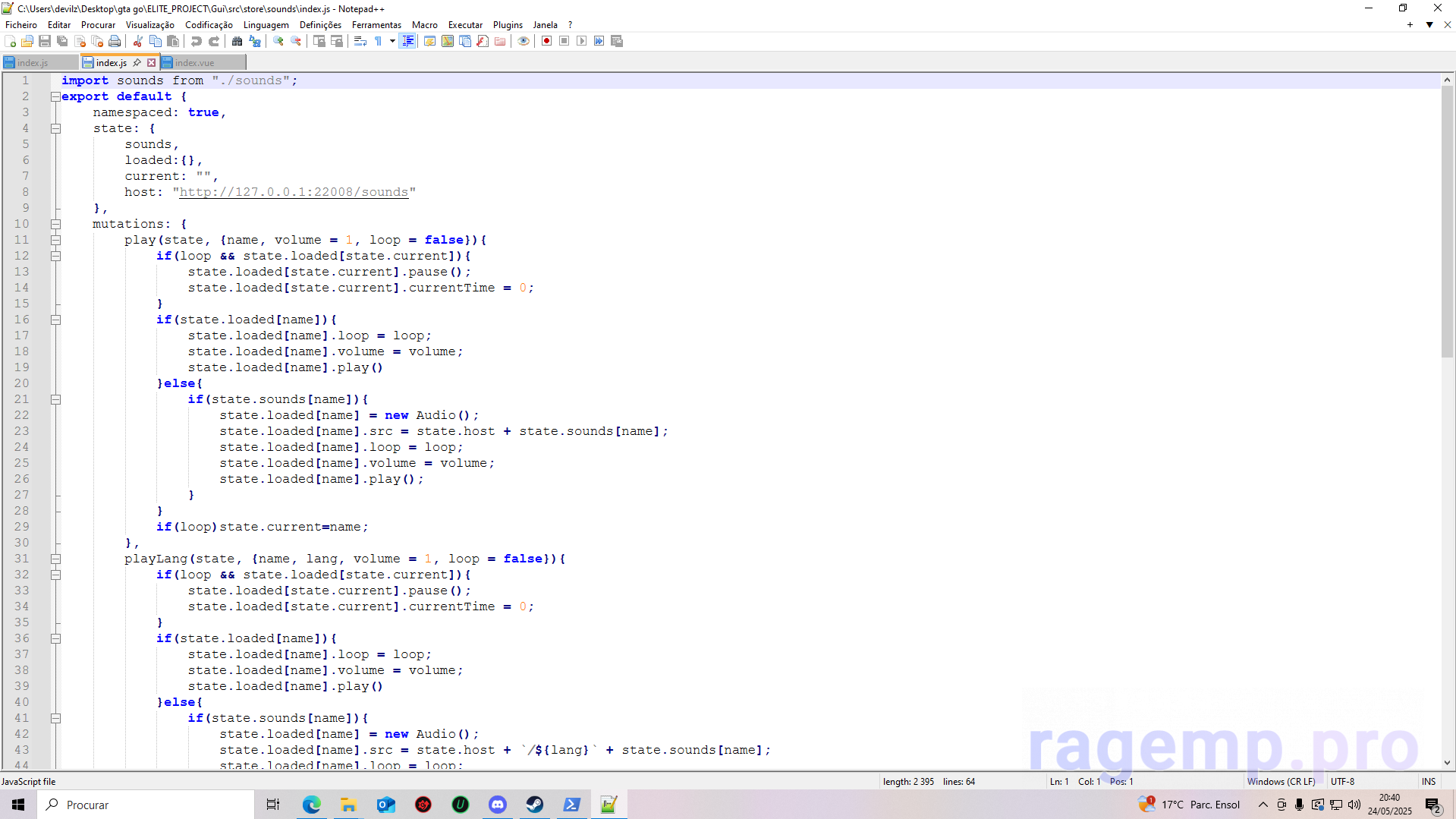Screen dimensions: 1456x819
Task: Open the Editar menu
Action: click(59, 25)
